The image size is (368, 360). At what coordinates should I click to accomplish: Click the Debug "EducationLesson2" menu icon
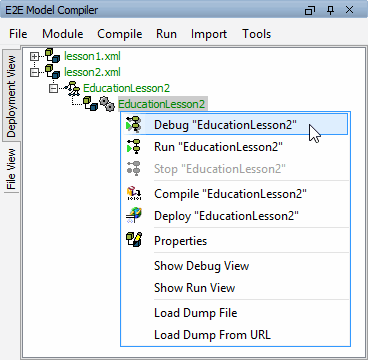[x=134, y=125]
